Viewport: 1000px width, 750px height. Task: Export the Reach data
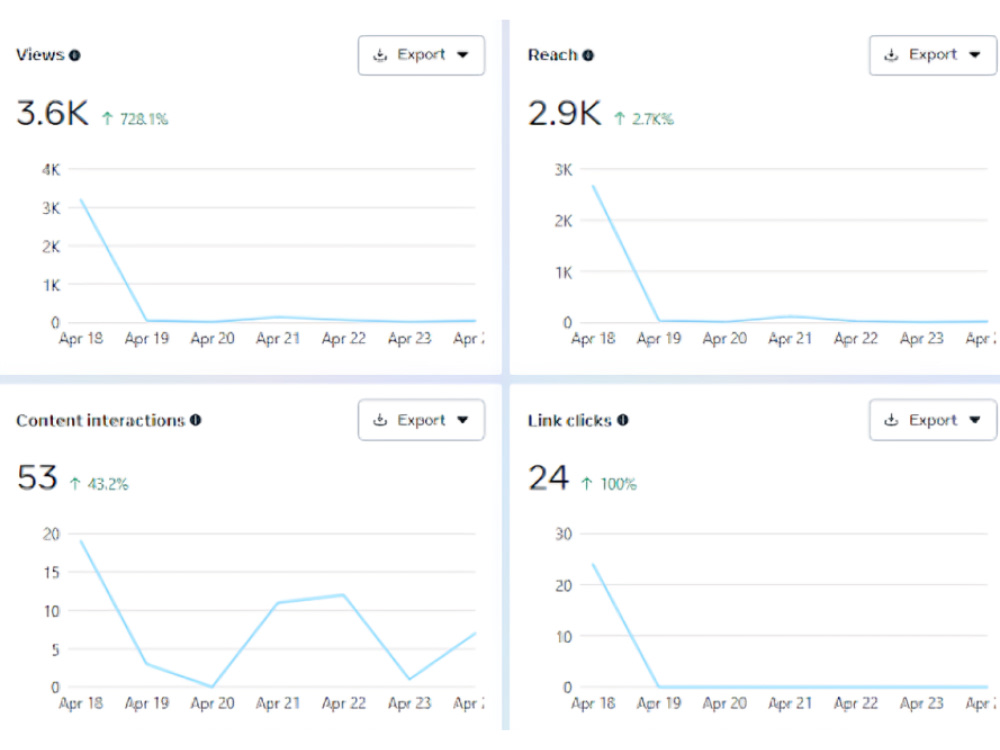pos(932,55)
